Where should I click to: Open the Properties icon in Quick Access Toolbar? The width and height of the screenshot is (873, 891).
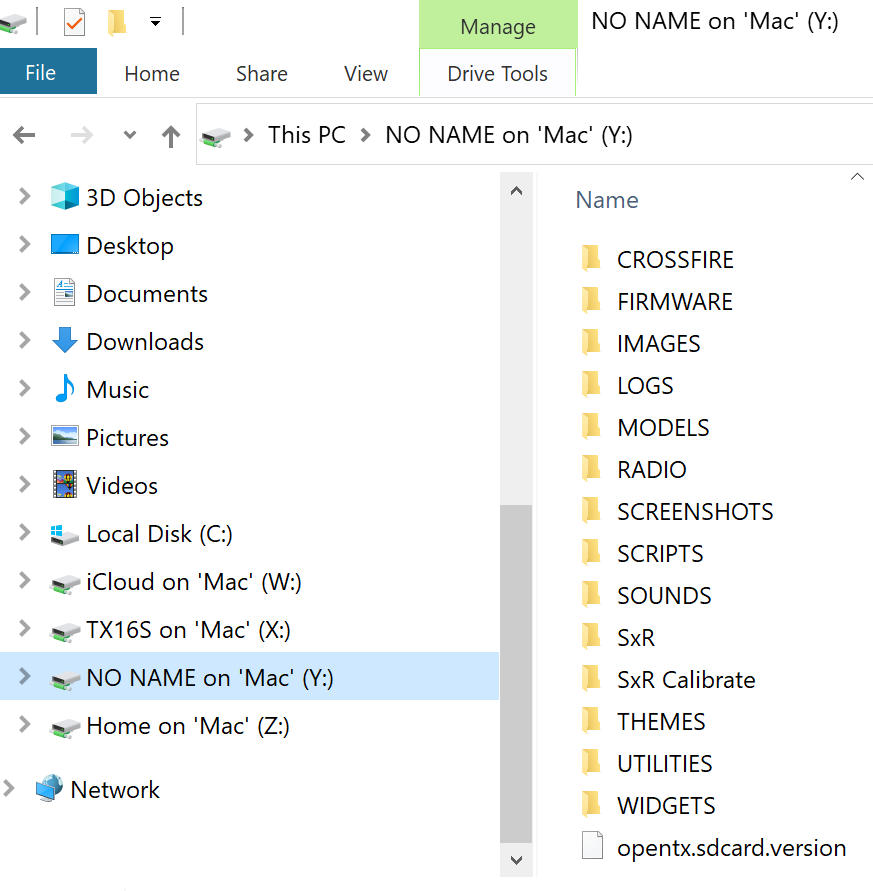74,20
